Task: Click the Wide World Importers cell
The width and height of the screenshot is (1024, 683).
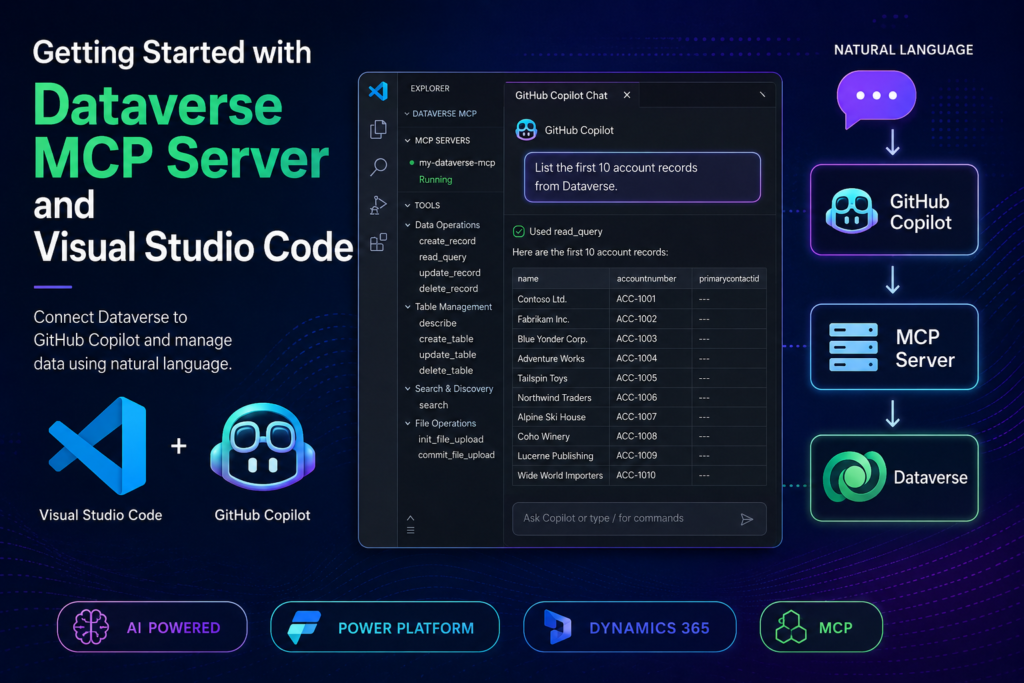Action: pyautogui.click(x=560, y=475)
